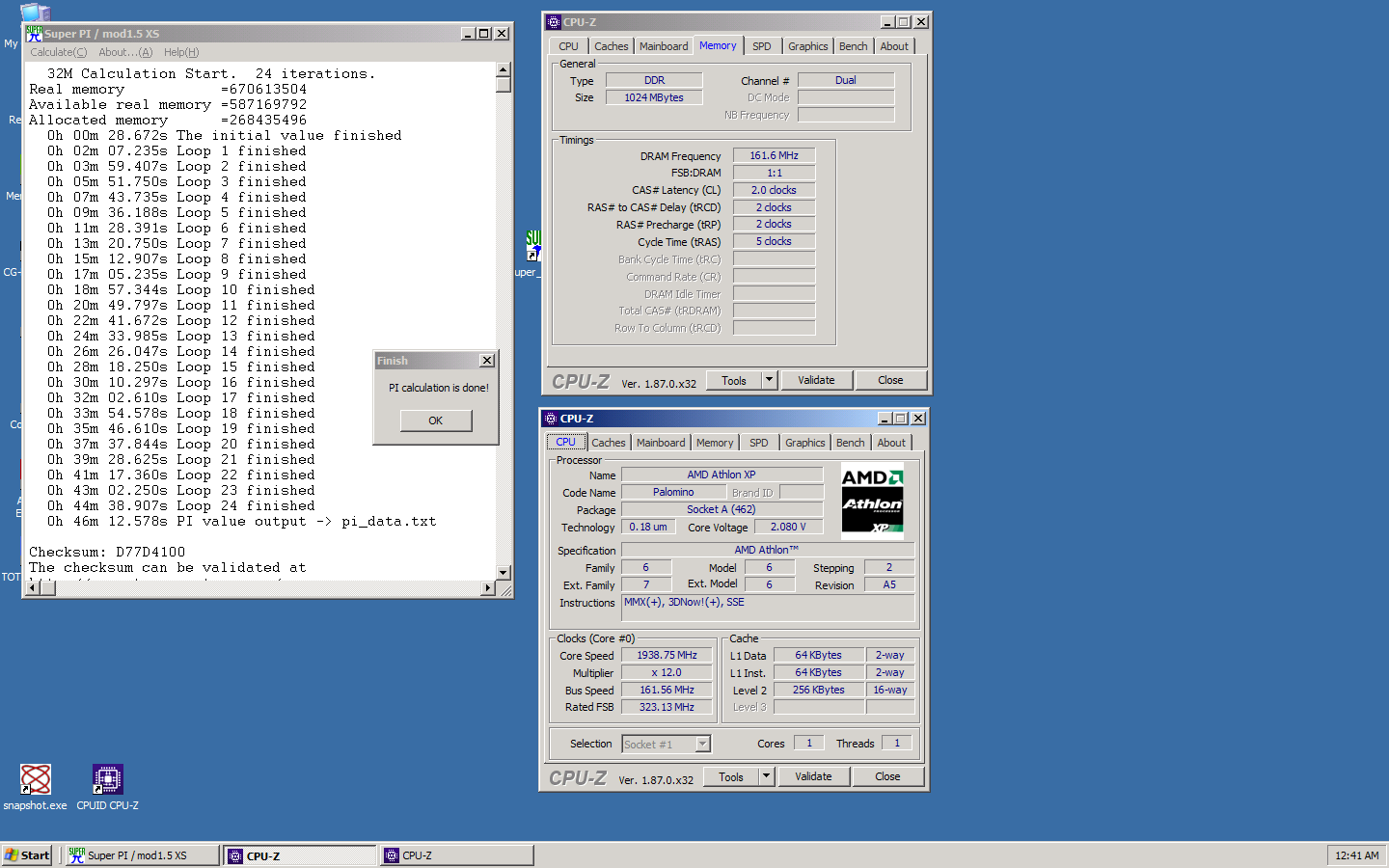The width and height of the screenshot is (1389, 868).
Task: Select Mainboard tab in lower CPU-Z window
Action: 661,443
